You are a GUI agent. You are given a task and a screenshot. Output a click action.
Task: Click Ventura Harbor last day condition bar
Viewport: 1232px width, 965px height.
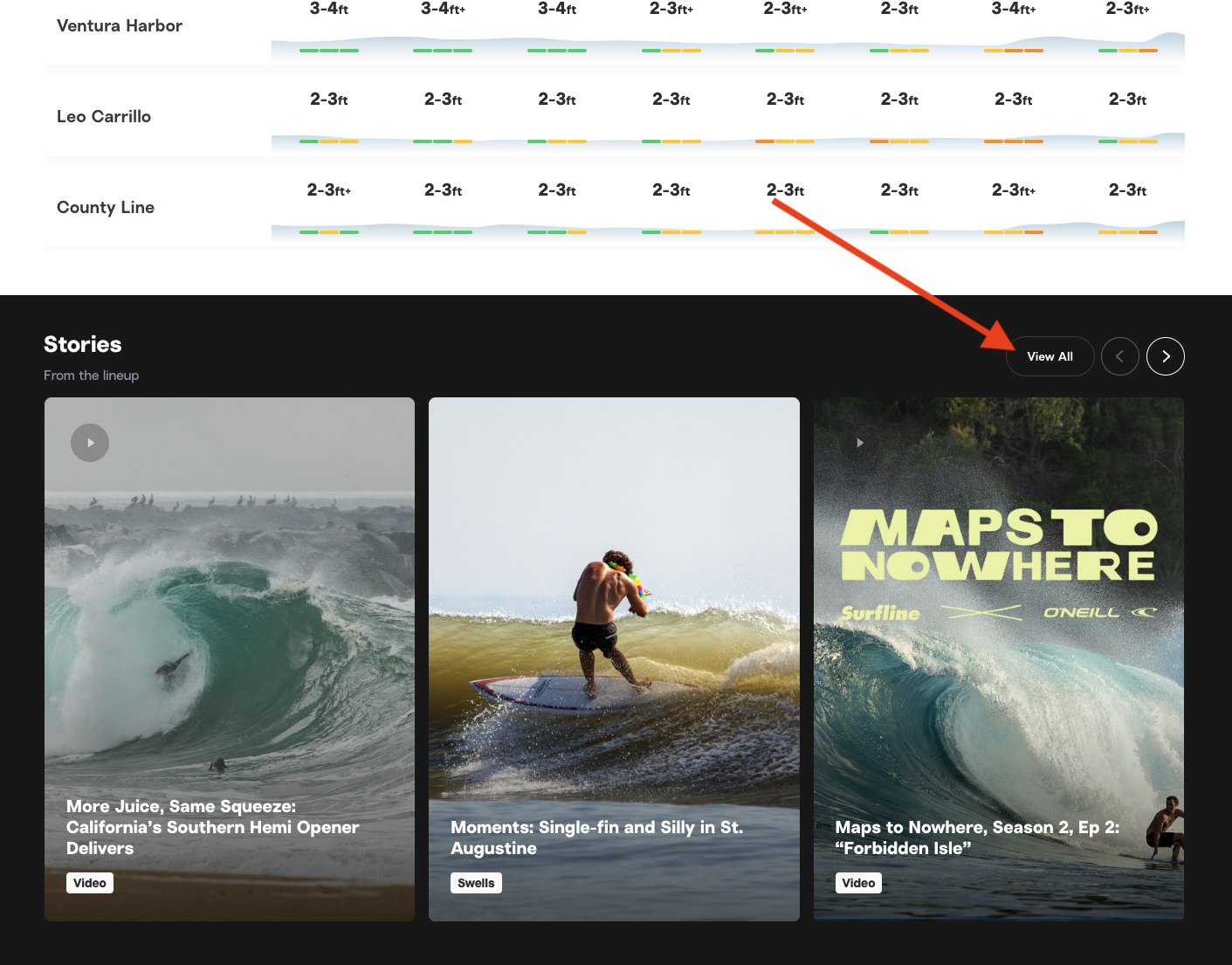1127,51
